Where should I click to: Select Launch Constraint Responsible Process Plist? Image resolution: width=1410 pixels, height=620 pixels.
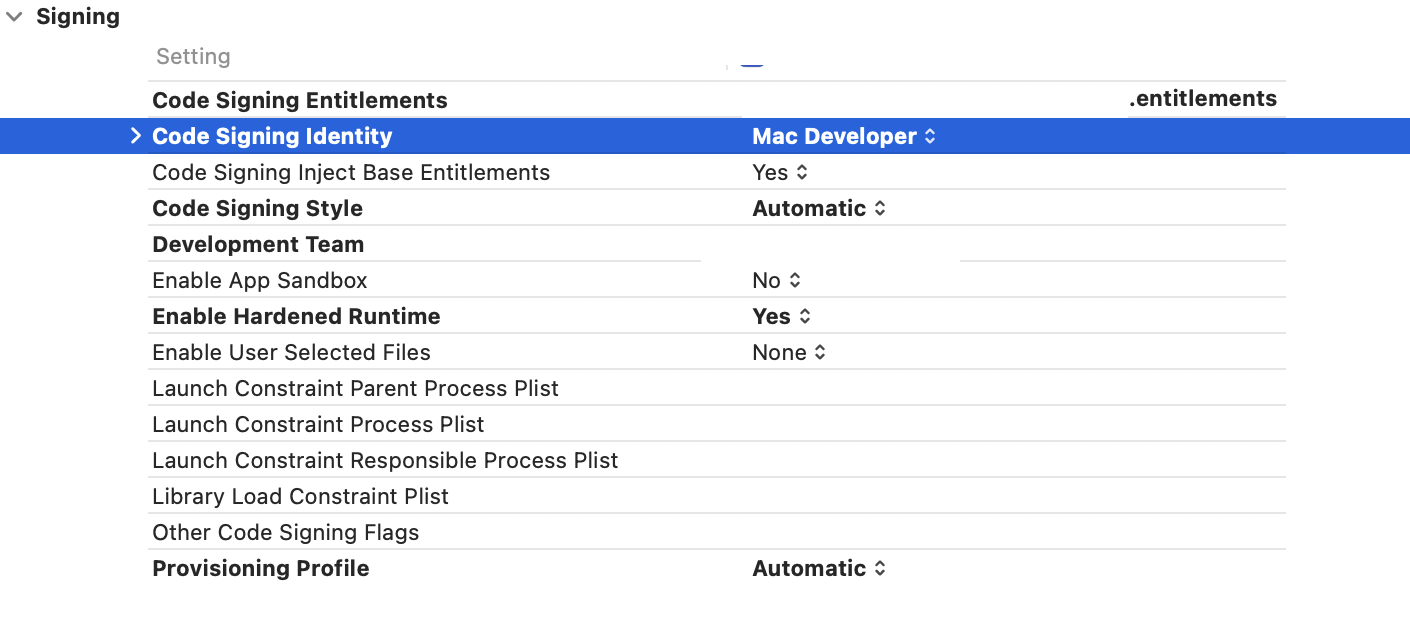(385, 460)
